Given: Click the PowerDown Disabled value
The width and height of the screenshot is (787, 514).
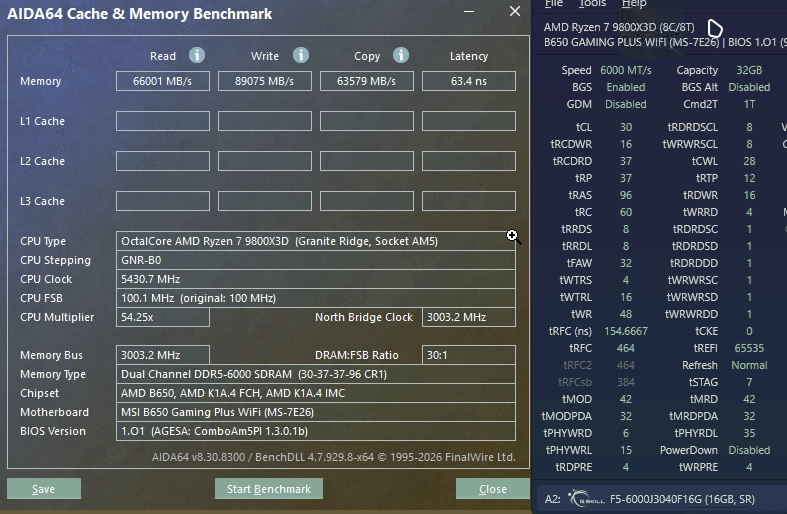Looking at the screenshot, I should (749, 450).
